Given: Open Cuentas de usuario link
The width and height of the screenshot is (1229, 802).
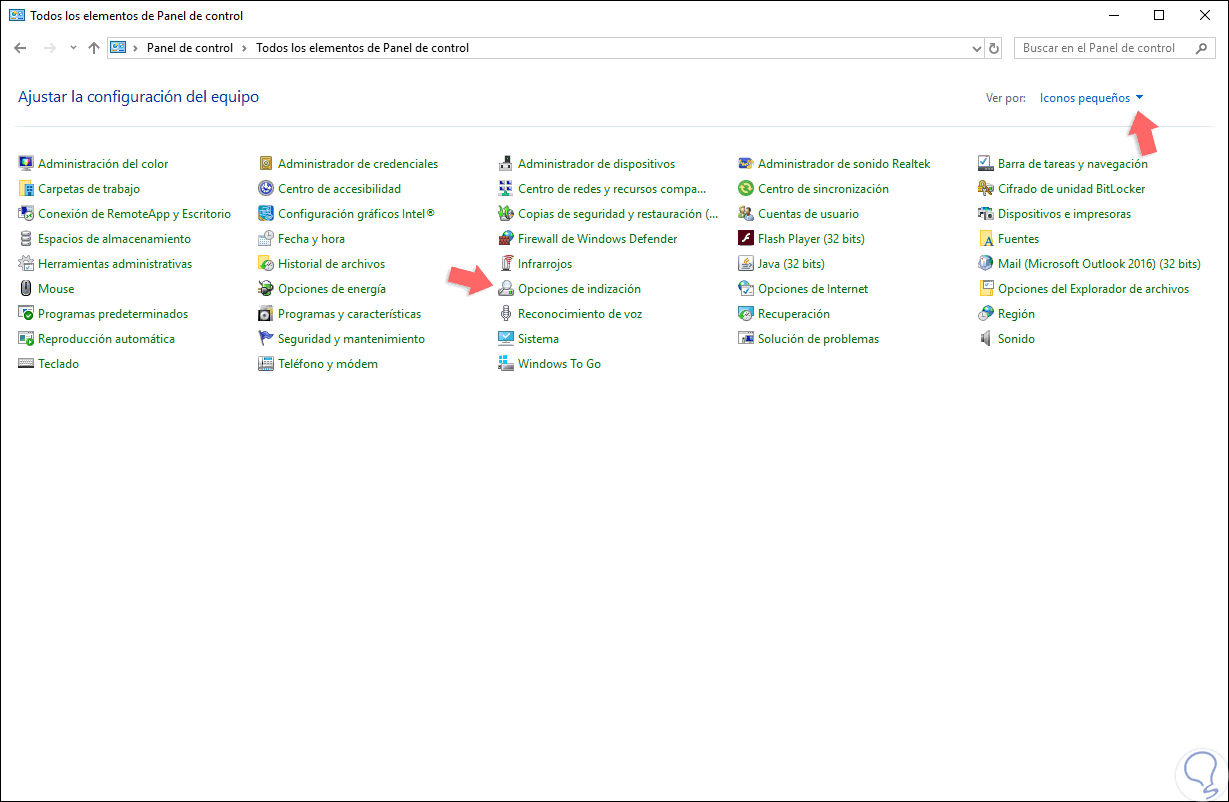Looking at the screenshot, I should click(x=808, y=214).
